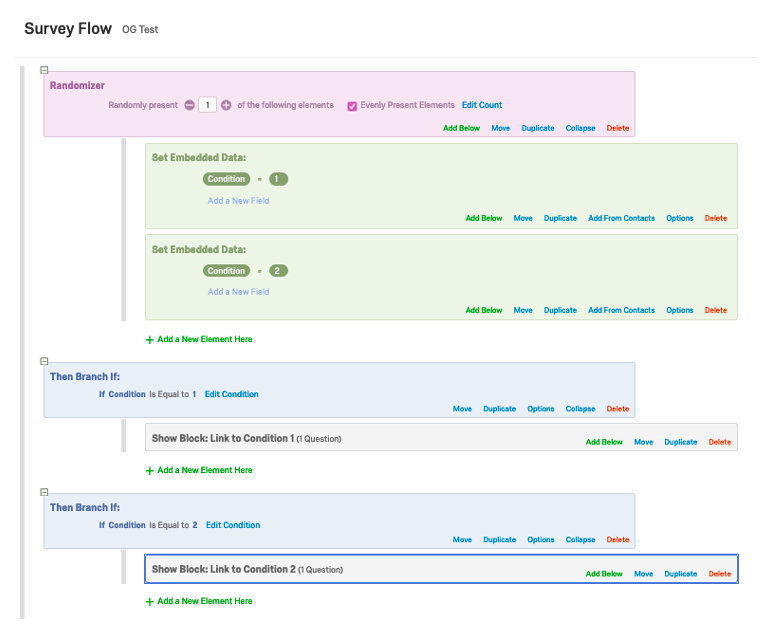761x636 pixels.
Task: Select the Condition field pill with value 2
Action: [227, 271]
